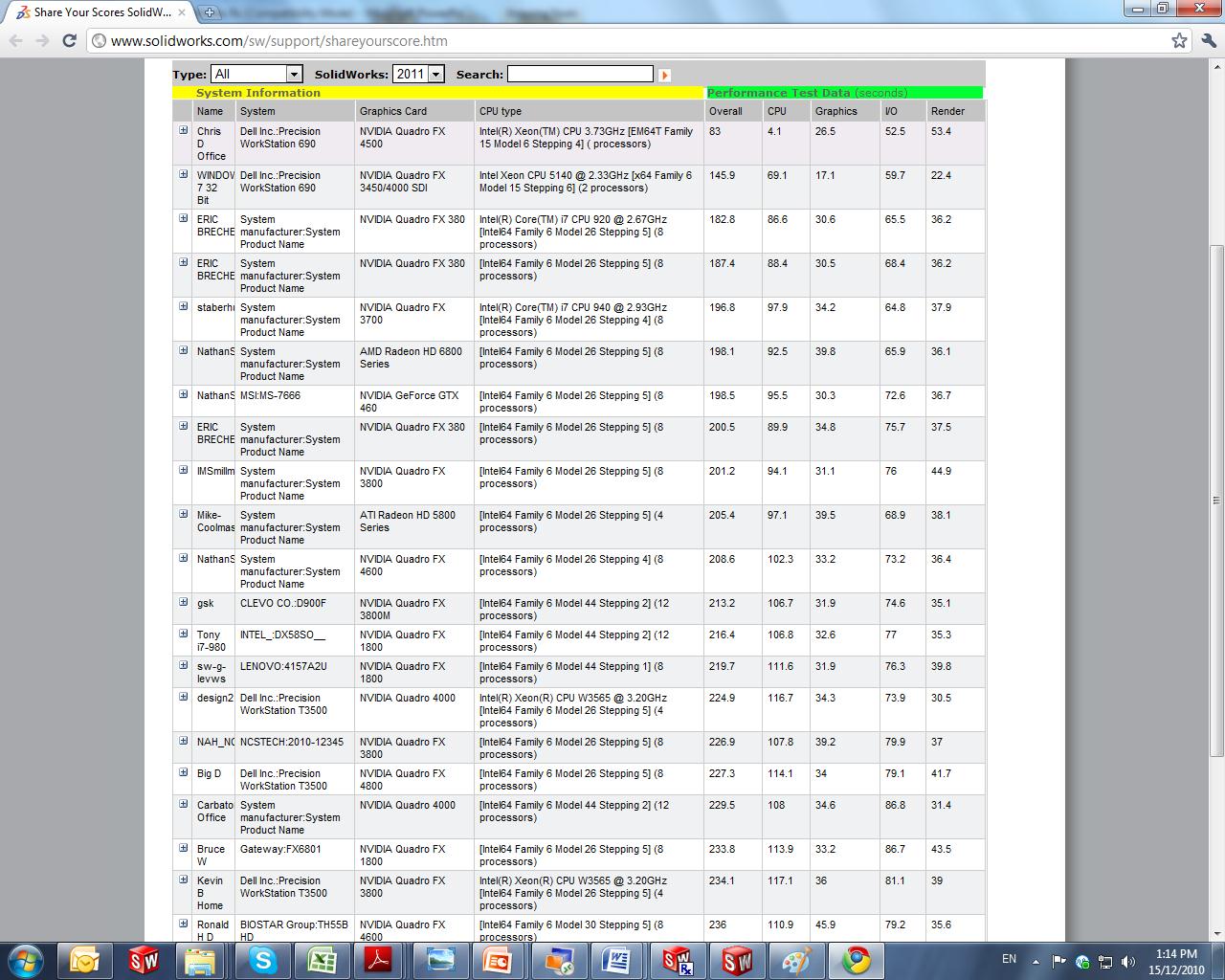Open SolidWorks Rx from the taskbar
Viewport: 1225px width, 980px height.
point(678,960)
